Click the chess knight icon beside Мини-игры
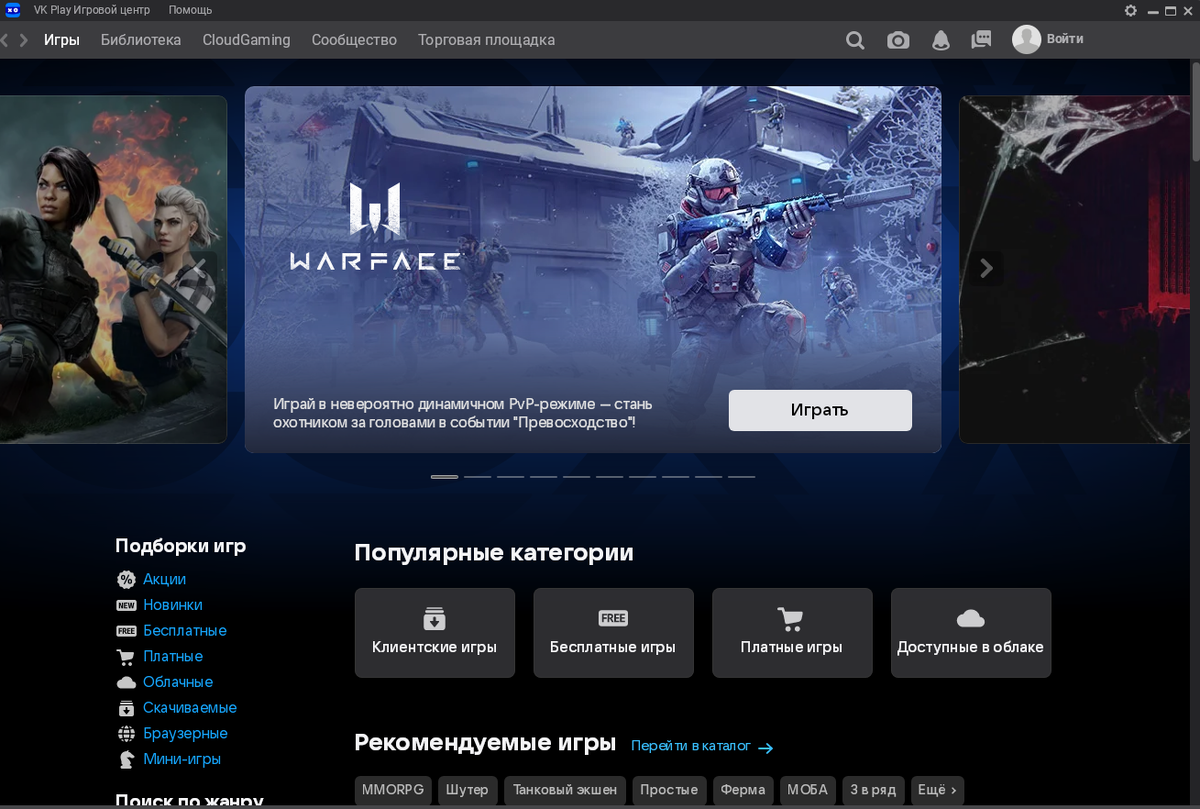This screenshot has width=1200, height=809. point(126,759)
